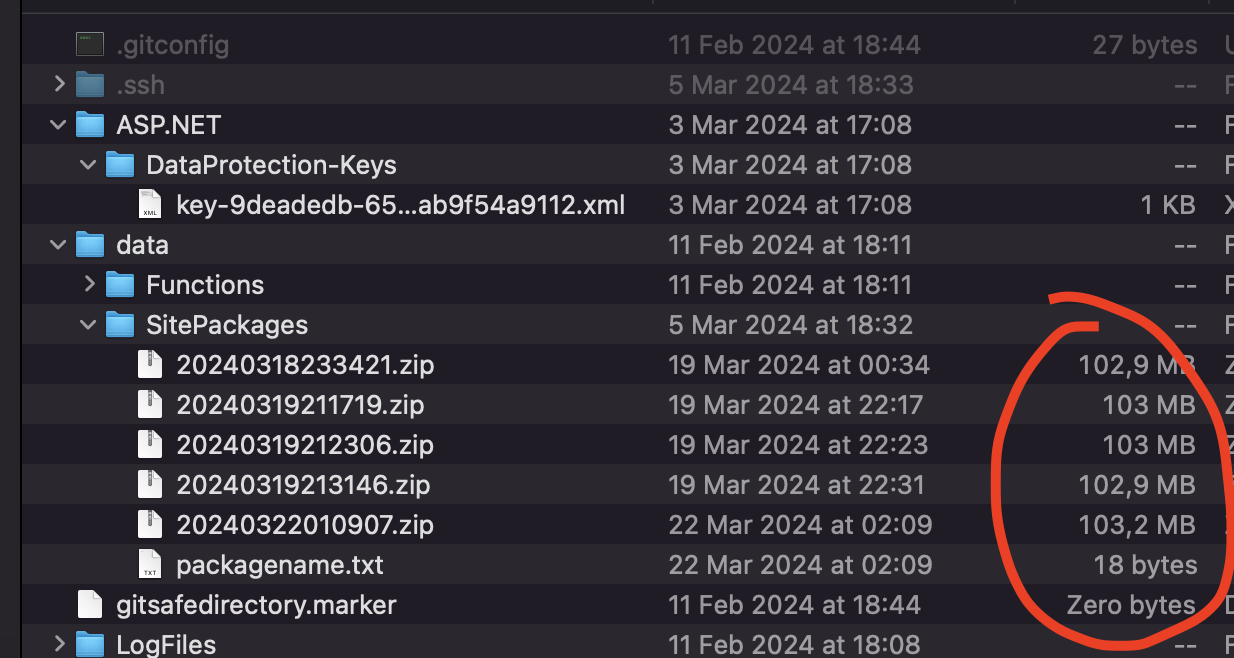Collapse the SitePackages folder
Image resolution: width=1234 pixels, height=658 pixels.
pos(90,325)
